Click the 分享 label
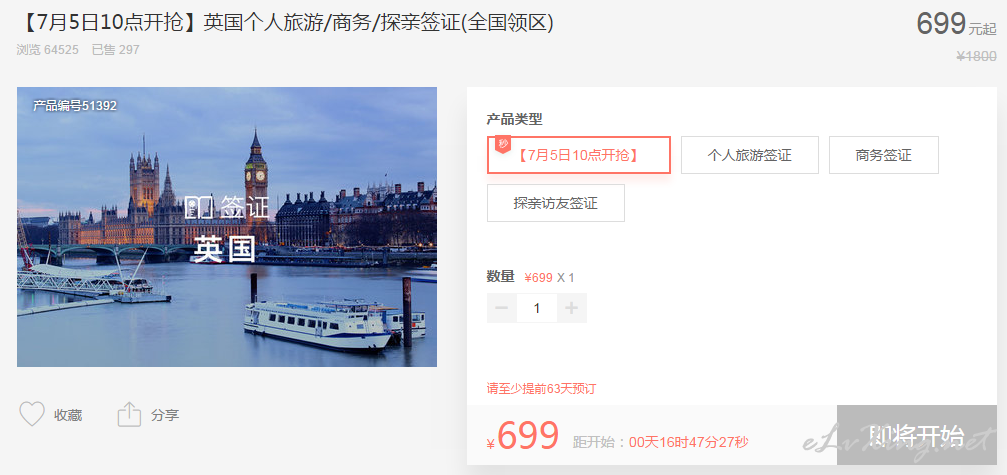 click(165, 415)
